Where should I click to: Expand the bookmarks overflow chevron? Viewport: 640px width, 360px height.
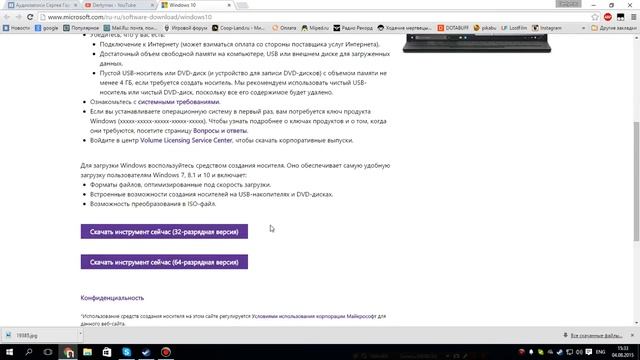(583, 28)
